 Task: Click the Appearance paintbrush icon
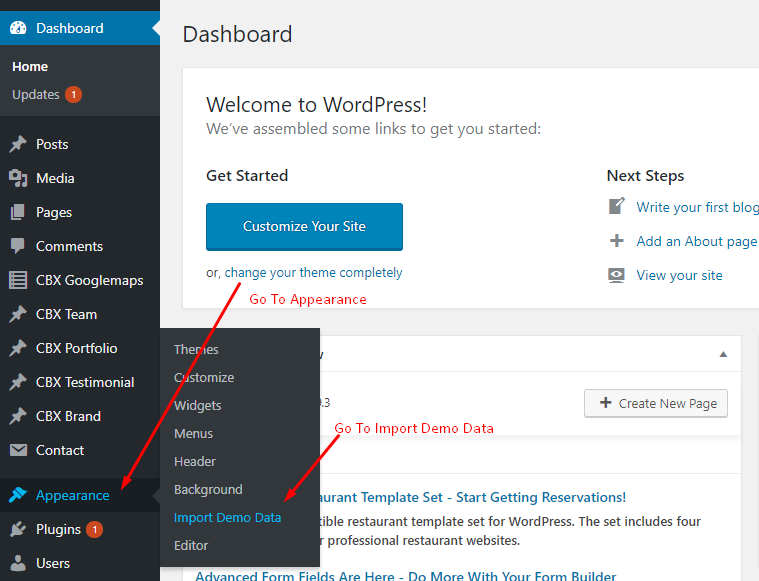[x=18, y=495]
